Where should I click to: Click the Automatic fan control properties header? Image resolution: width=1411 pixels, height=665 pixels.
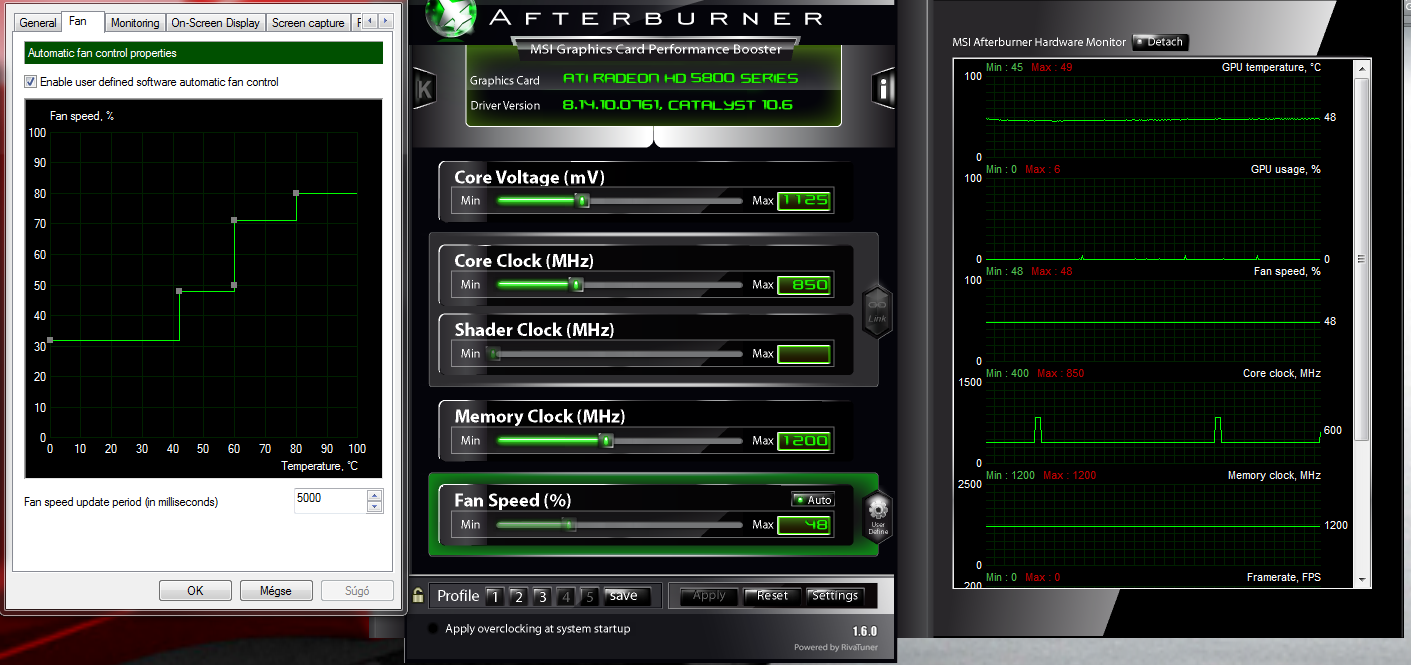coord(203,53)
